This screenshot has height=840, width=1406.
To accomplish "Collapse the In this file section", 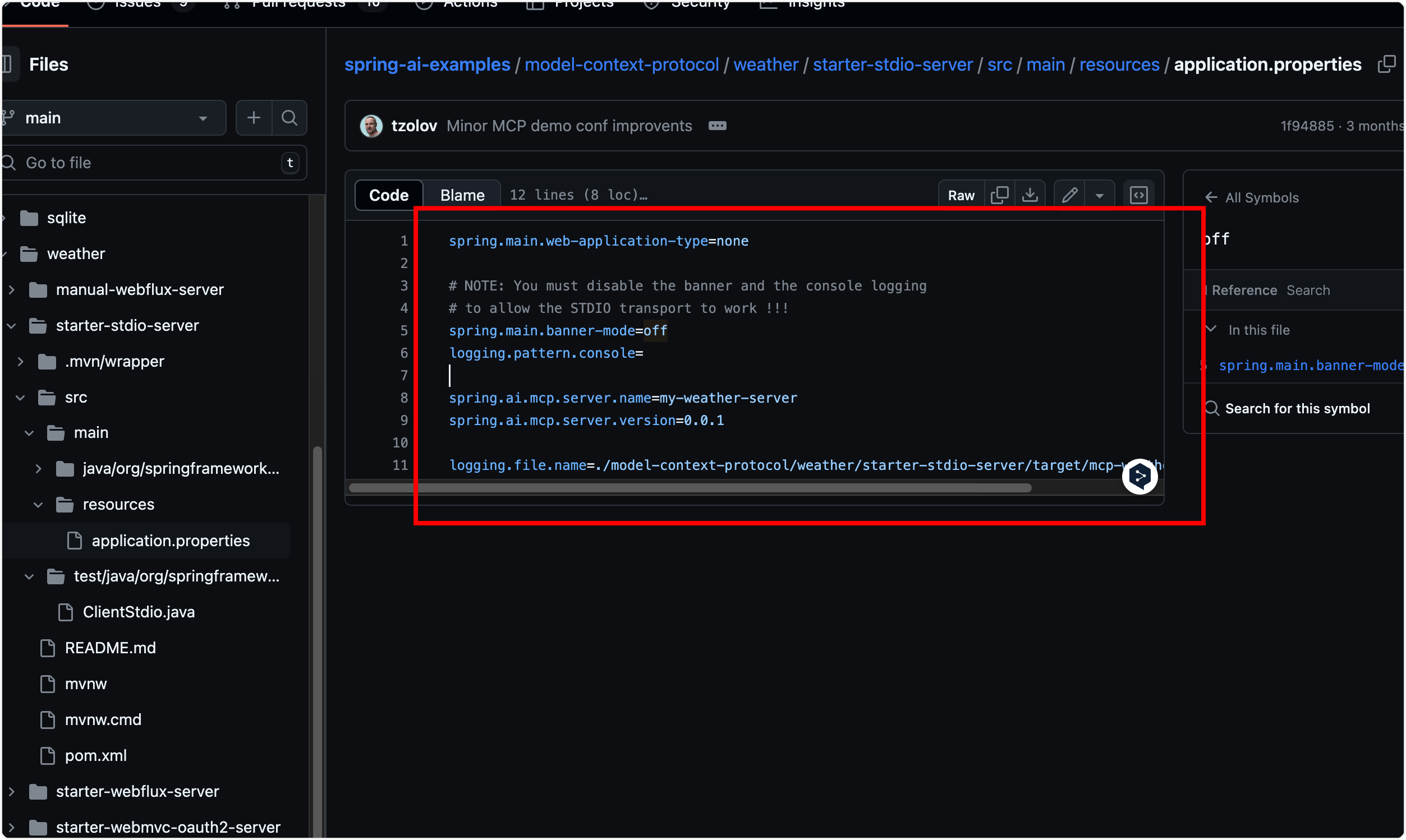I will 1211,329.
